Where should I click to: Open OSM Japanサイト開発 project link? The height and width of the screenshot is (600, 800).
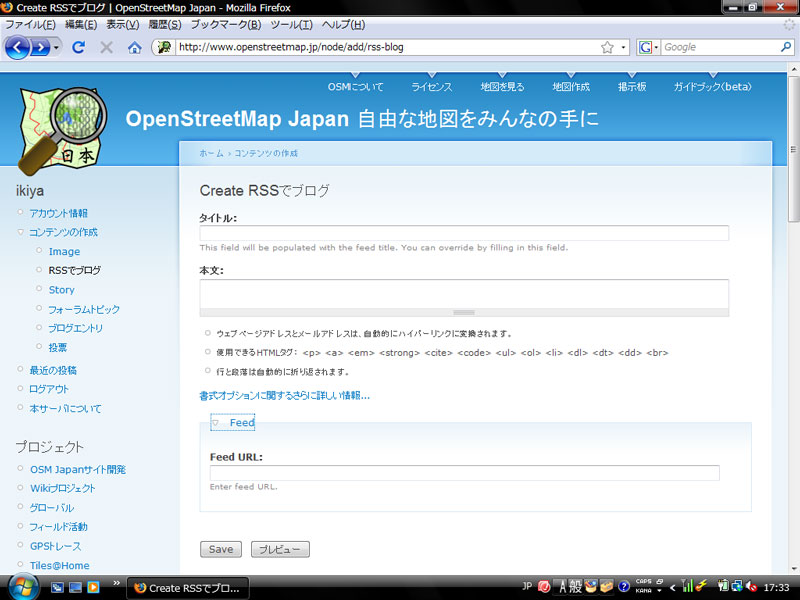(78, 469)
